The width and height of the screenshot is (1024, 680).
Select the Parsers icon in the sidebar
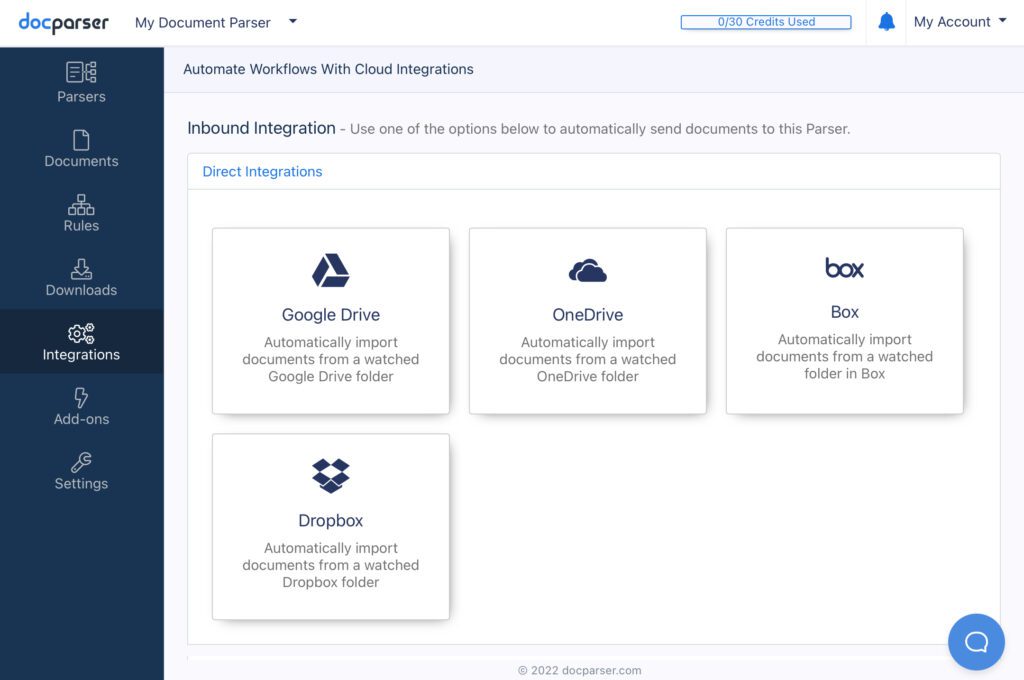coord(81,74)
